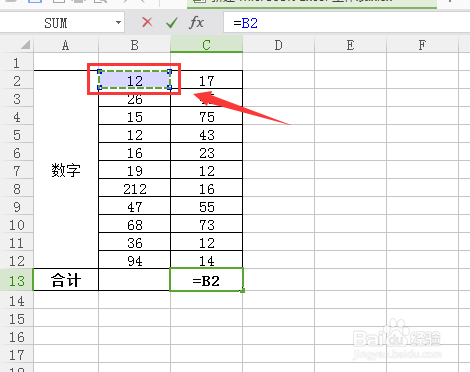This screenshot has width=470, height=372.
Task: Click cell B11 containing 36
Action: [135, 242]
